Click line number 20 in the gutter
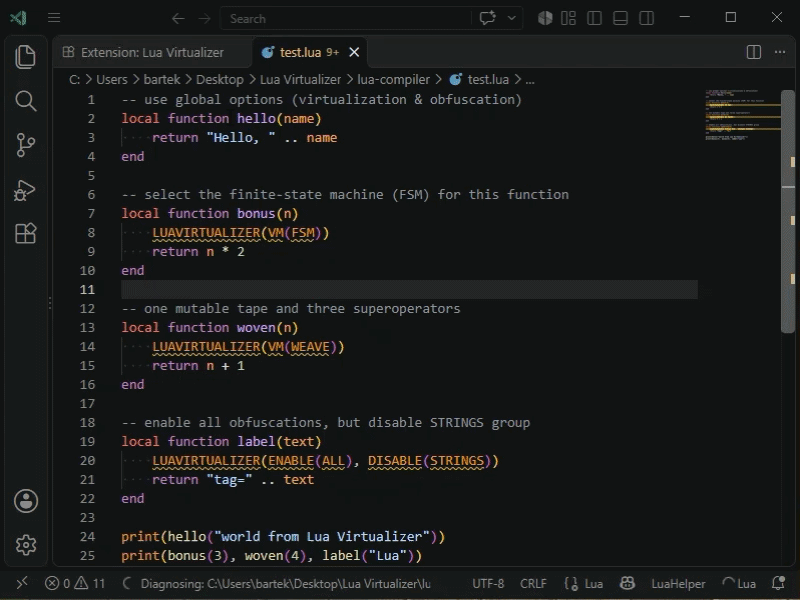 (x=87, y=461)
